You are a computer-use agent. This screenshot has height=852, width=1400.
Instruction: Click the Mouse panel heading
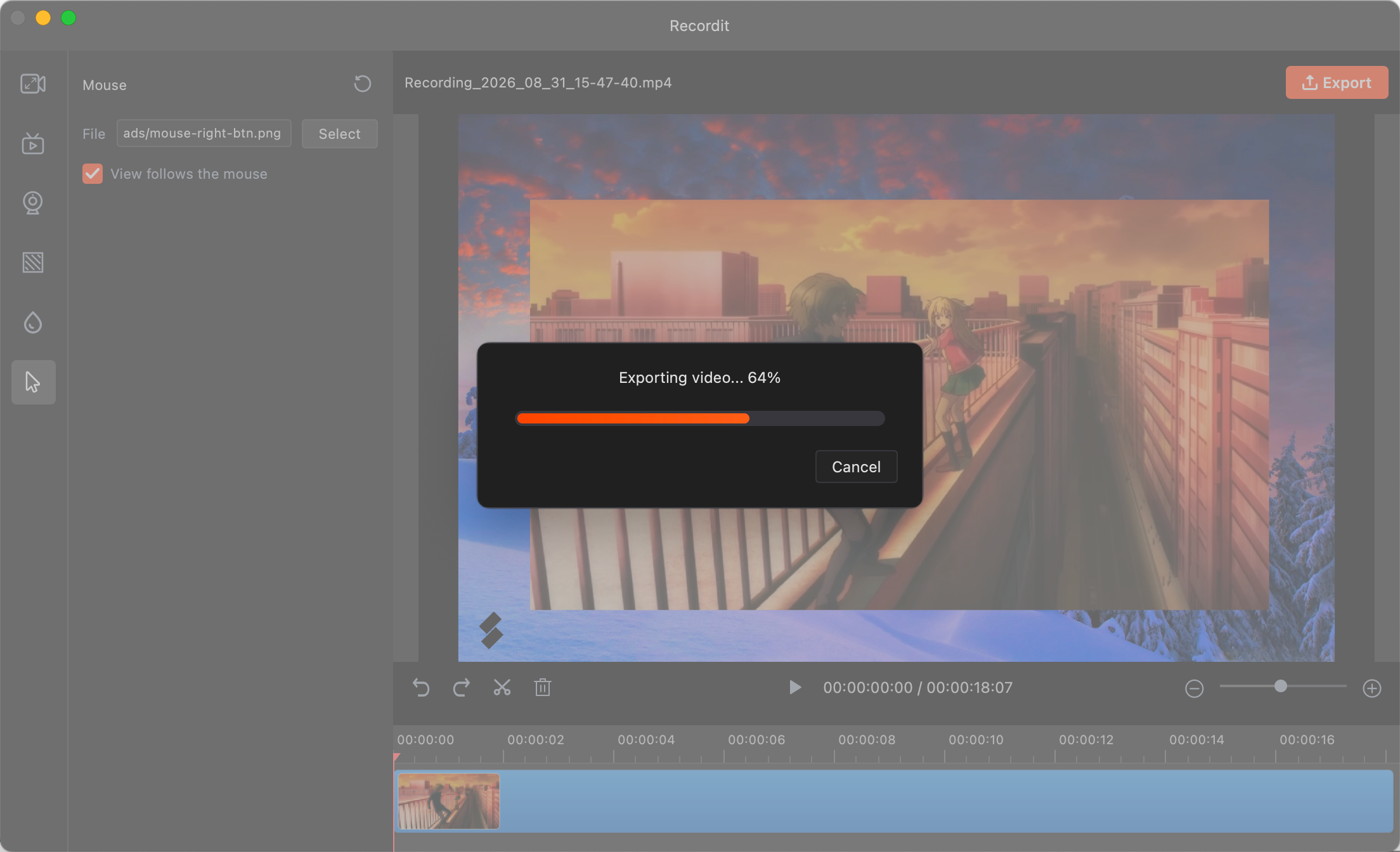pyautogui.click(x=105, y=85)
